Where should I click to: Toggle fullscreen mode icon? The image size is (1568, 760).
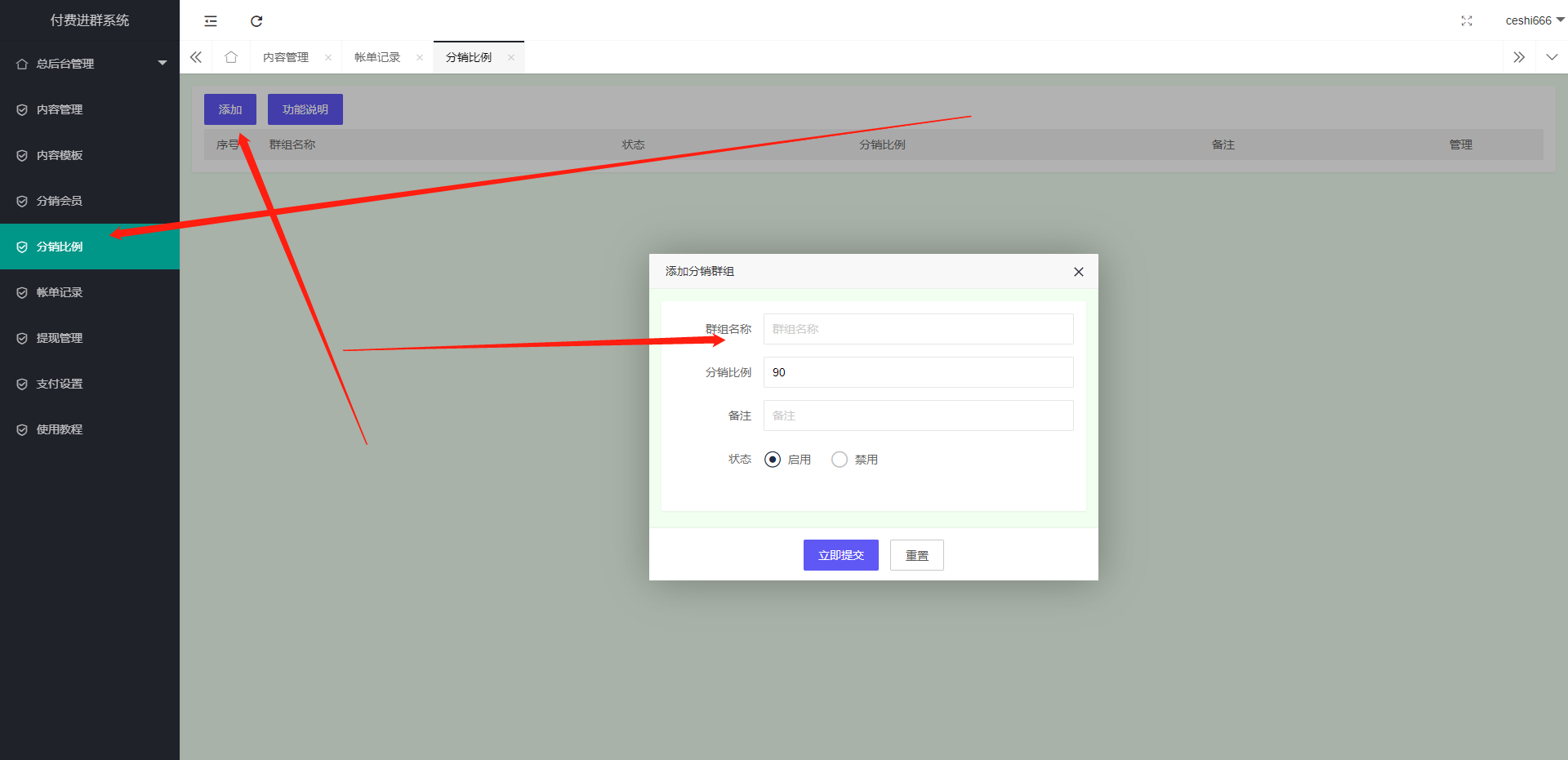[1467, 21]
